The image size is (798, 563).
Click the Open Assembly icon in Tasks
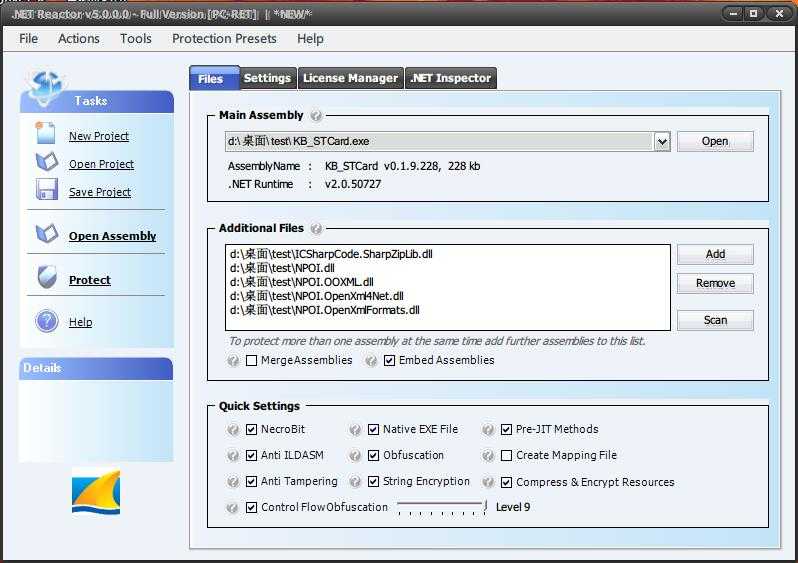coord(47,234)
